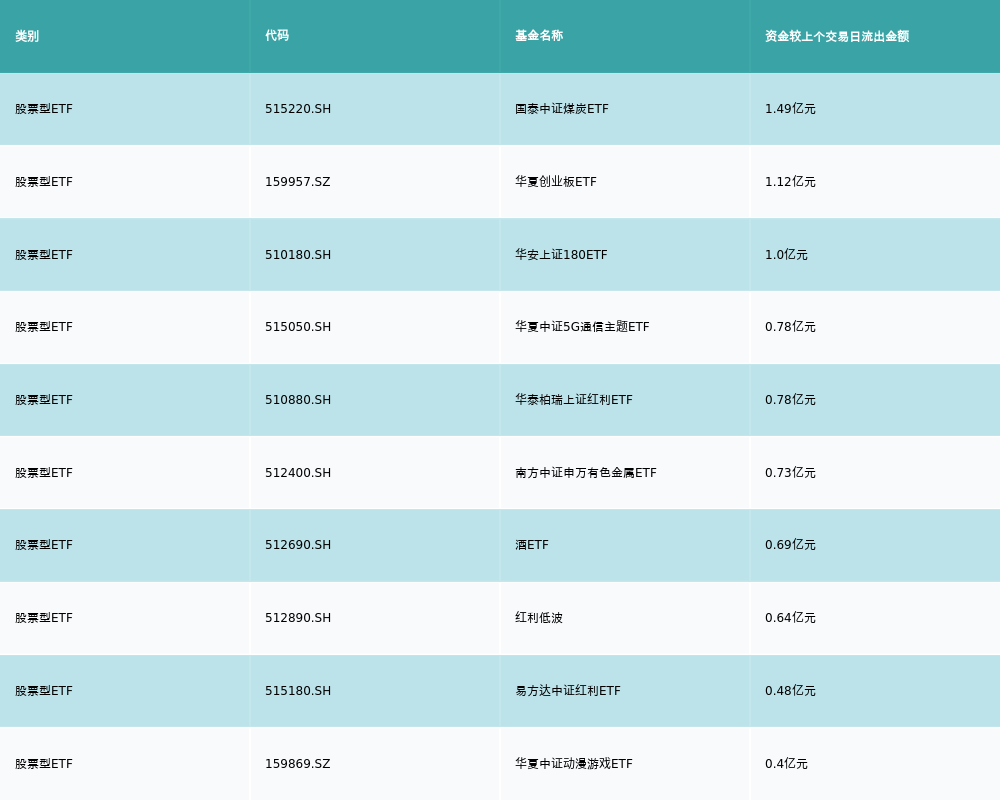
Task: Click the 代码 column header
Action: click(x=277, y=36)
